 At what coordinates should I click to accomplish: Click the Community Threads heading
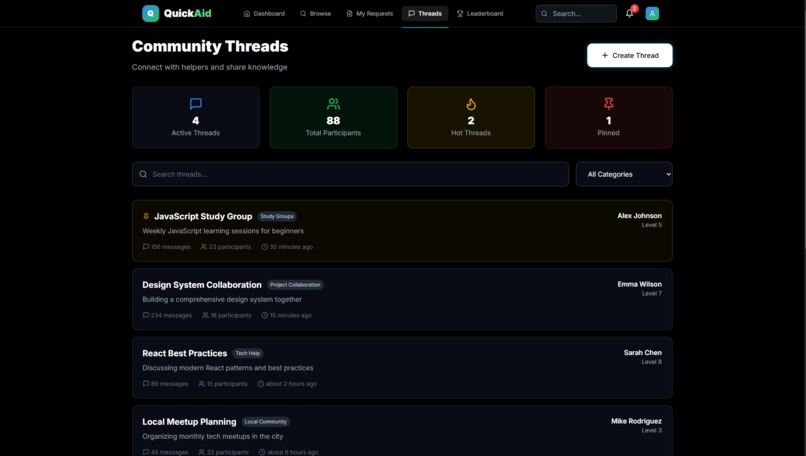pos(210,46)
